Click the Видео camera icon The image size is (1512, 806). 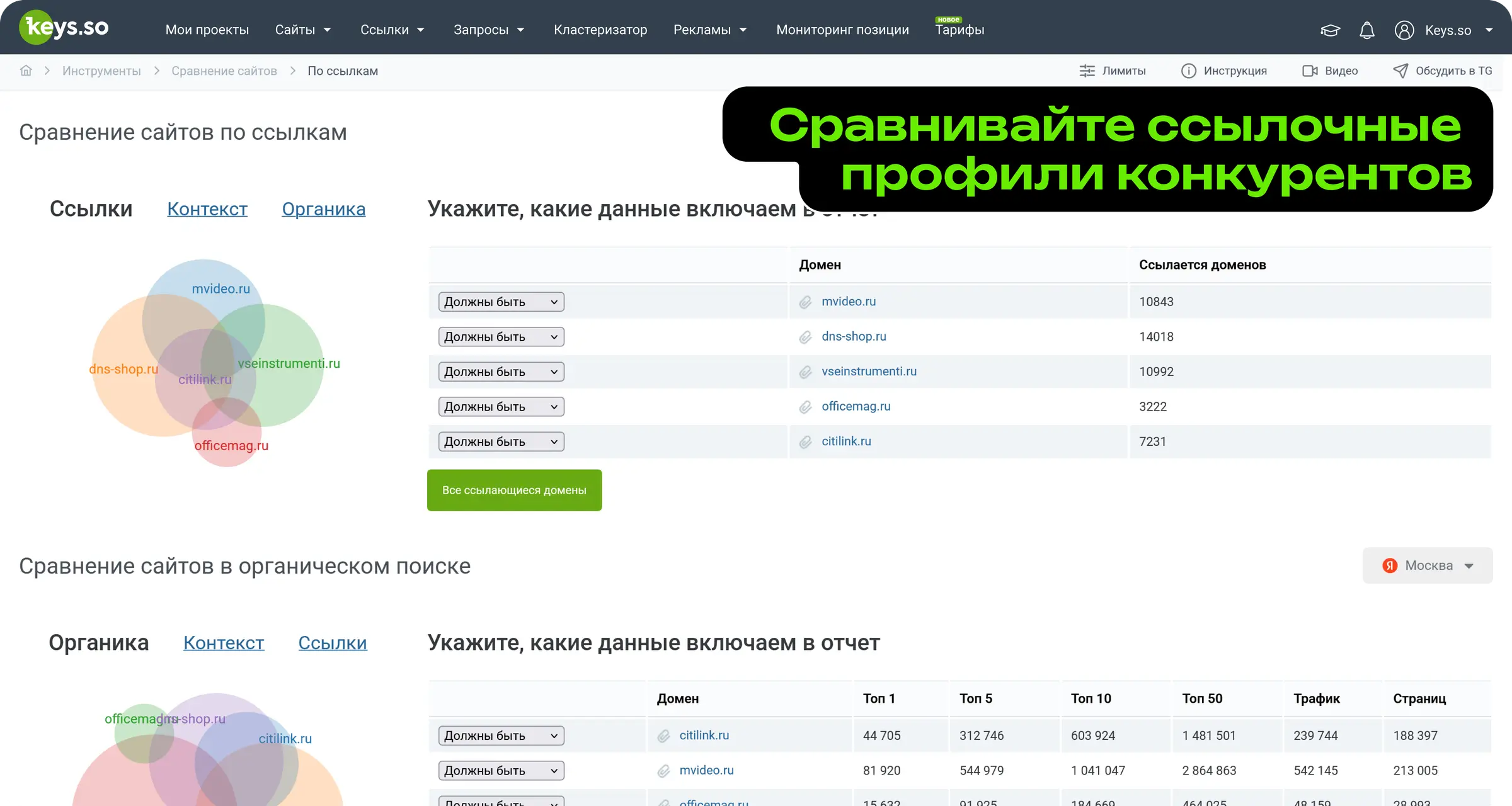(1310, 71)
